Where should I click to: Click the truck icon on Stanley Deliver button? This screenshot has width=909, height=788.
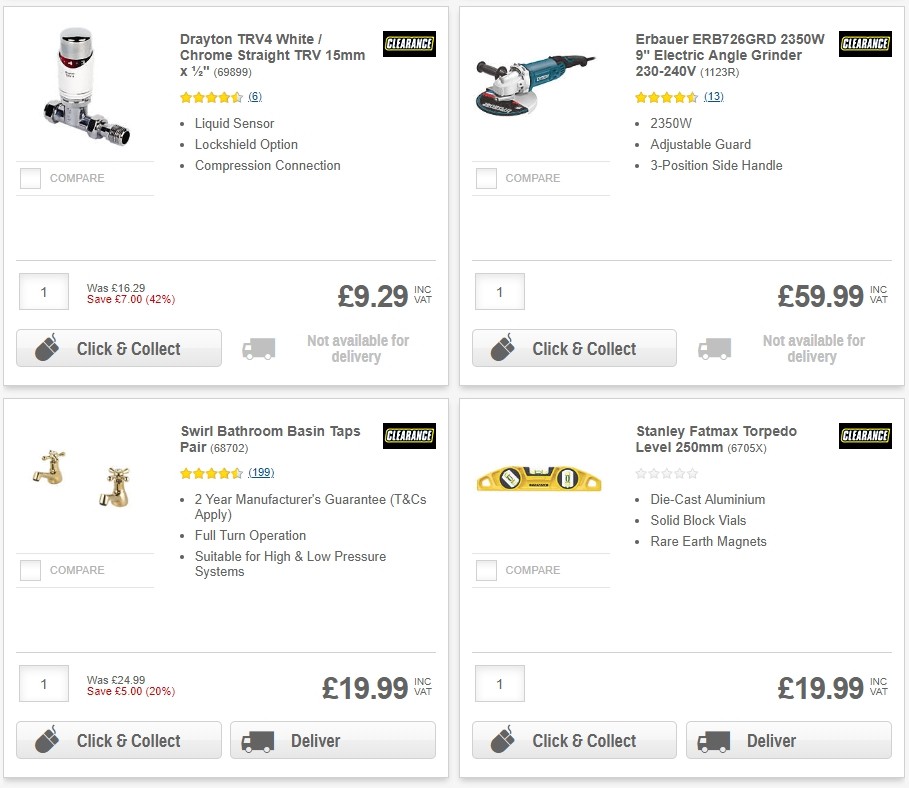click(x=712, y=740)
